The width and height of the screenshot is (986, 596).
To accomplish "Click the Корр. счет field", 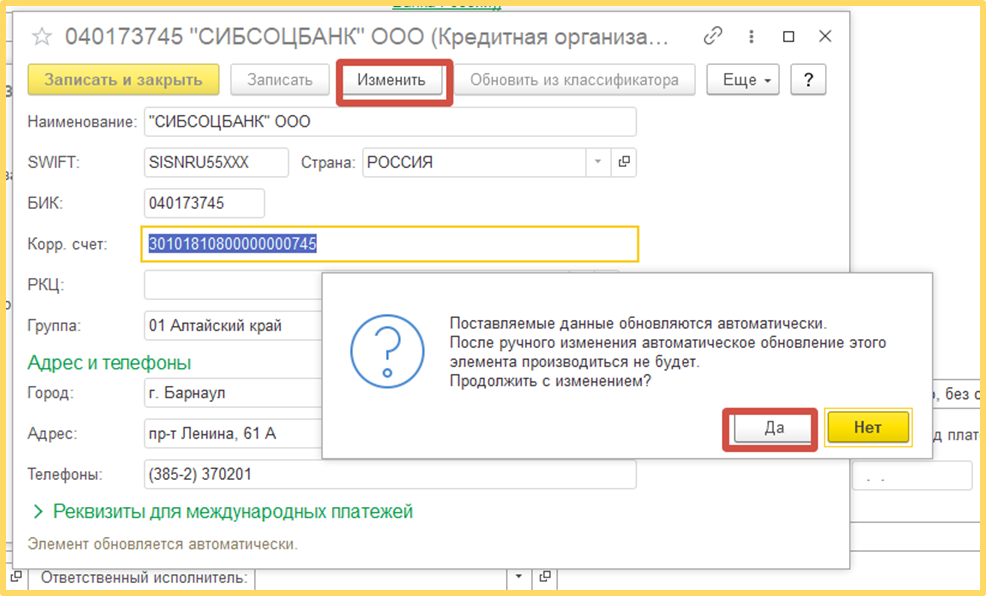I will 390,244.
